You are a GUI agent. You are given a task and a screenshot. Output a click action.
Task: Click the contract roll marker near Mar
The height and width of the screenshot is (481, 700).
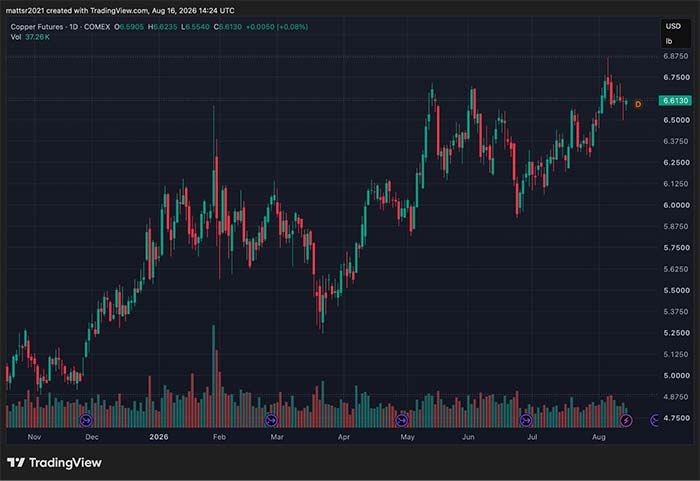271,420
